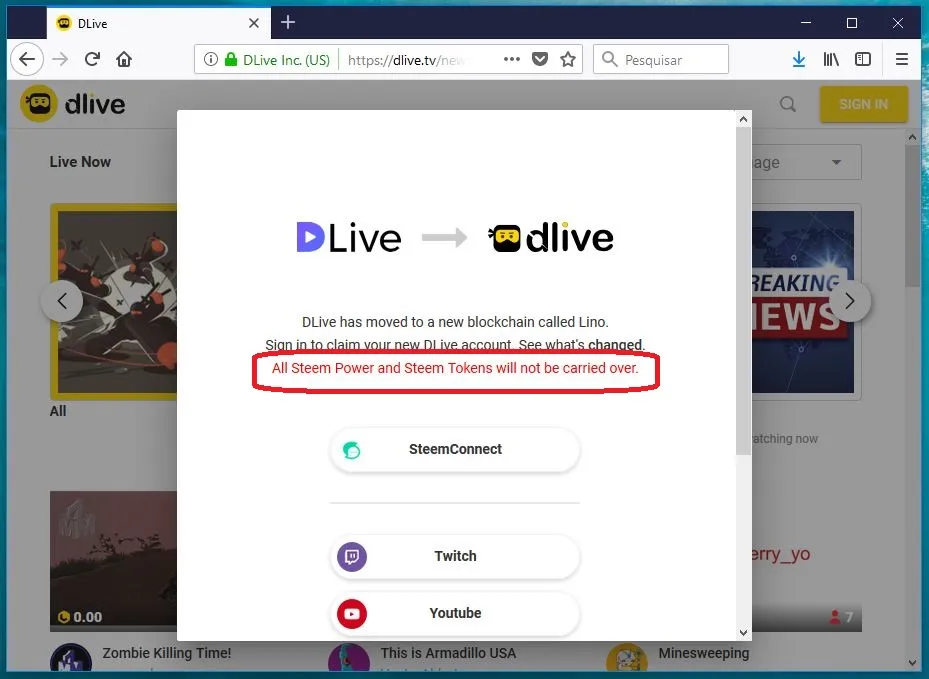The image size is (929, 679).
Task: Open the Firefox Library icon
Action: 830,59
